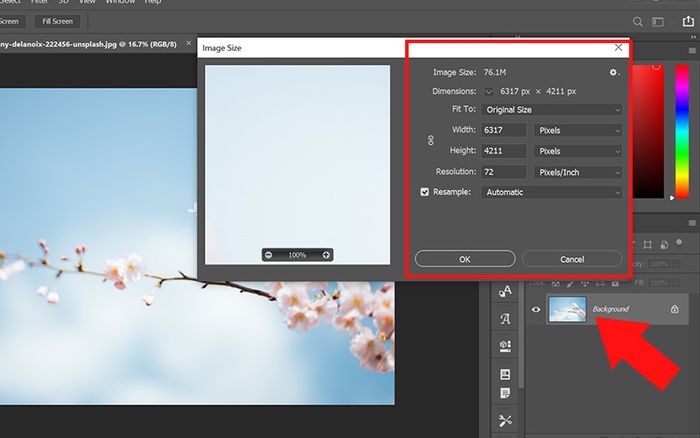Click the Layers Opacity 100% field
Image resolution: width=700 pixels, height=438 pixels.
pos(659,264)
